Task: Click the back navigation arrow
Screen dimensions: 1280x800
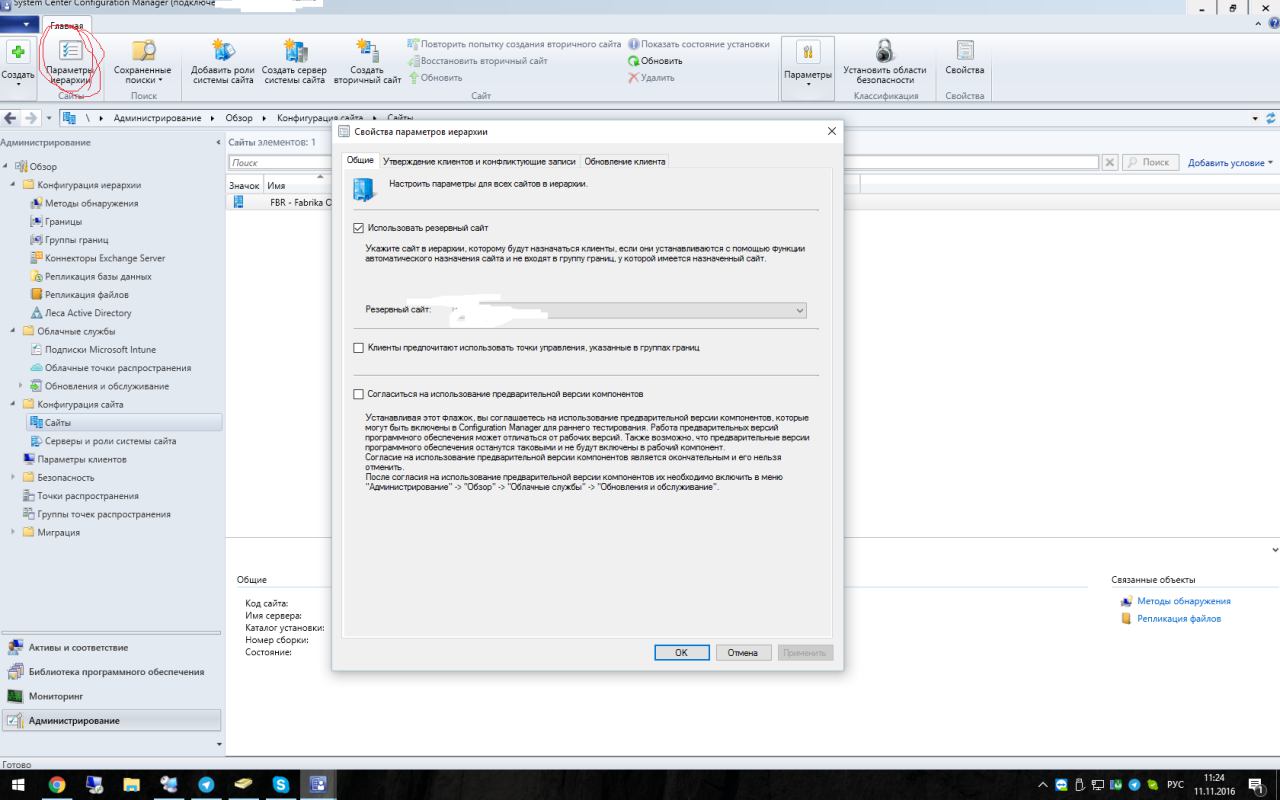Action: click(x=11, y=118)
